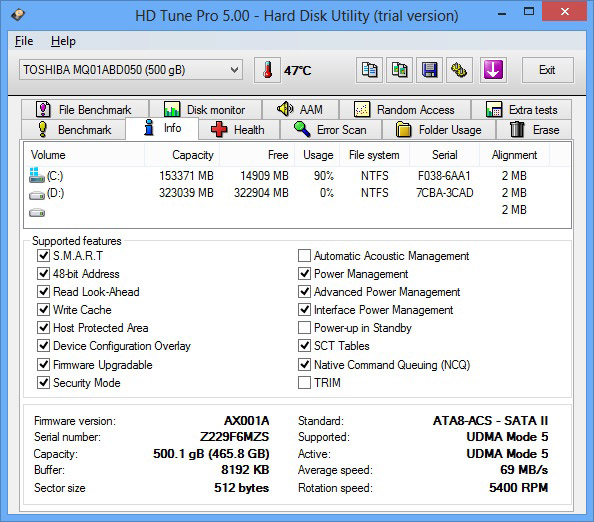The image size is (594, 522).
Task: Open options with the wrench icon
Action: tap(459, 70)
